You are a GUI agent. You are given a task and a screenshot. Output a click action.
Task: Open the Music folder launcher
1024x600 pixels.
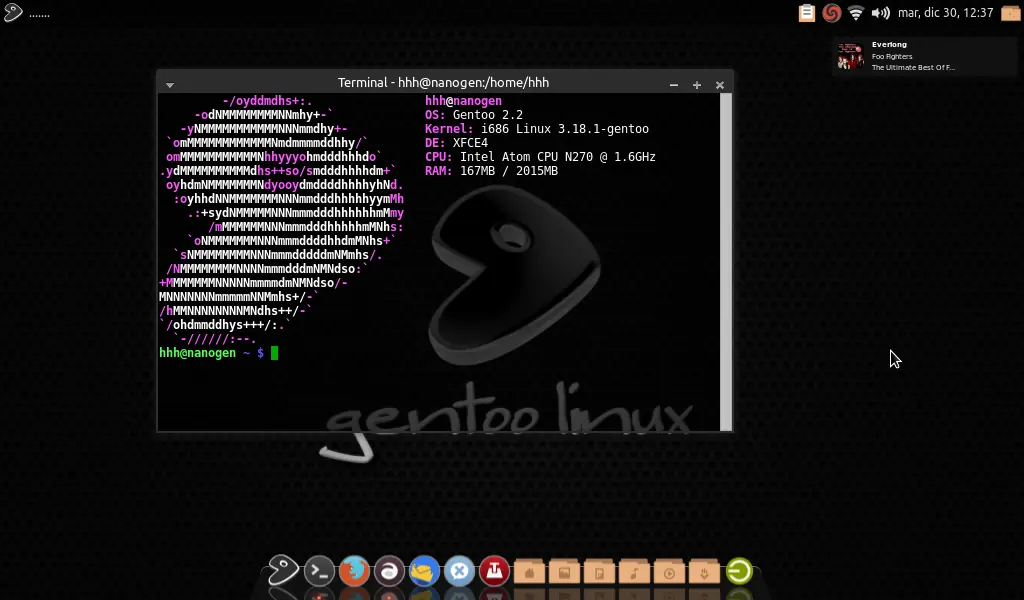(635, 570)
